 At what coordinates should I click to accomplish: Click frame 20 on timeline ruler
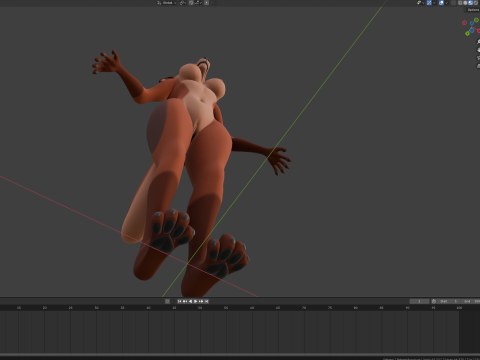pyautogui.click(x=44, y=308)
